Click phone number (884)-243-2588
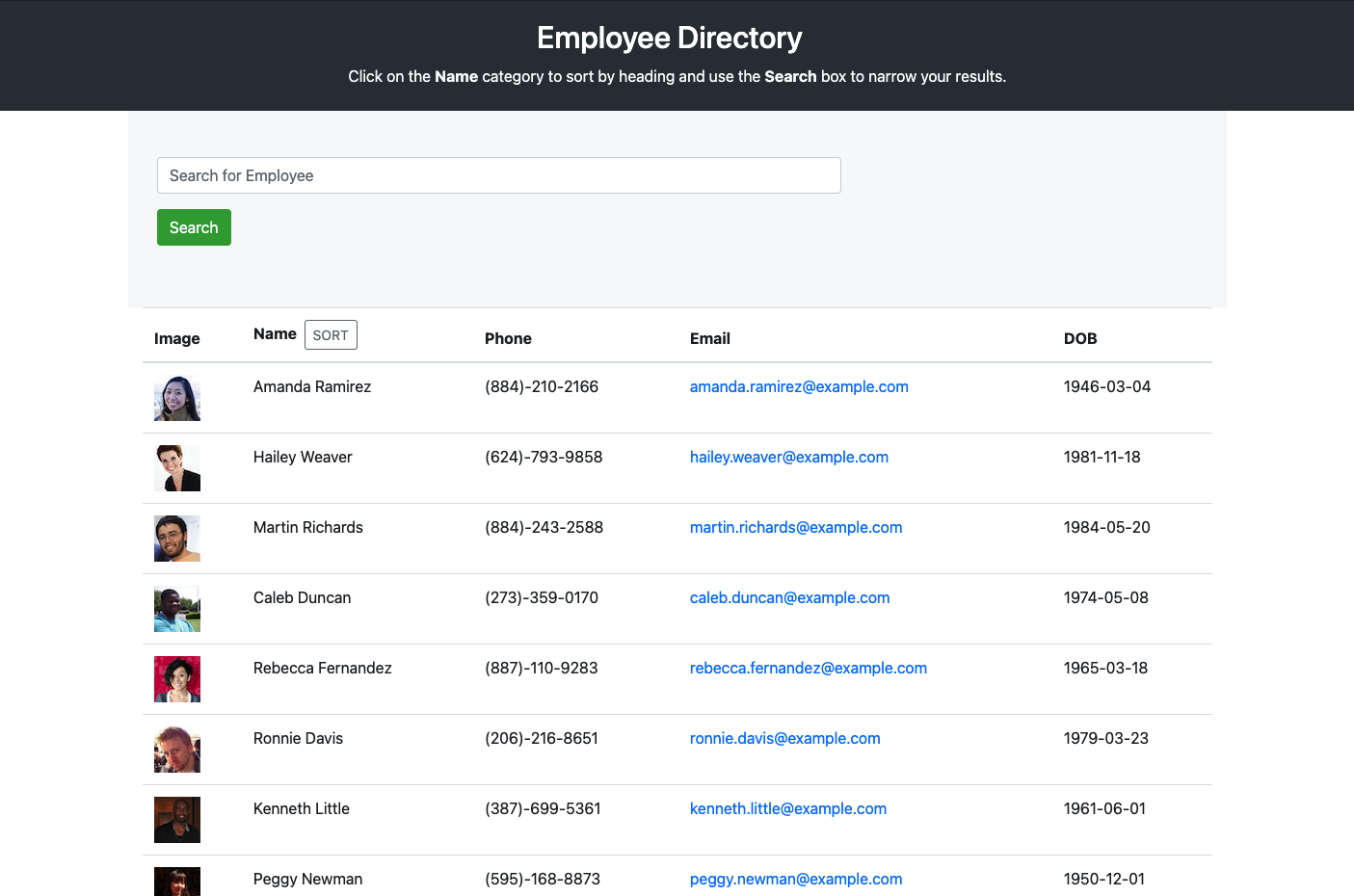 click(x=544, y=527)
